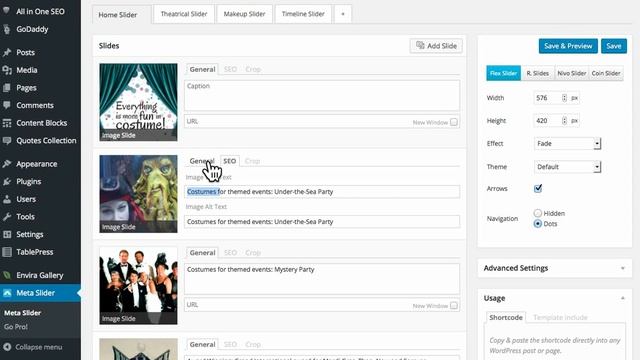
Task: Select the Dots navigation radio
Action: tap(538, 224)
